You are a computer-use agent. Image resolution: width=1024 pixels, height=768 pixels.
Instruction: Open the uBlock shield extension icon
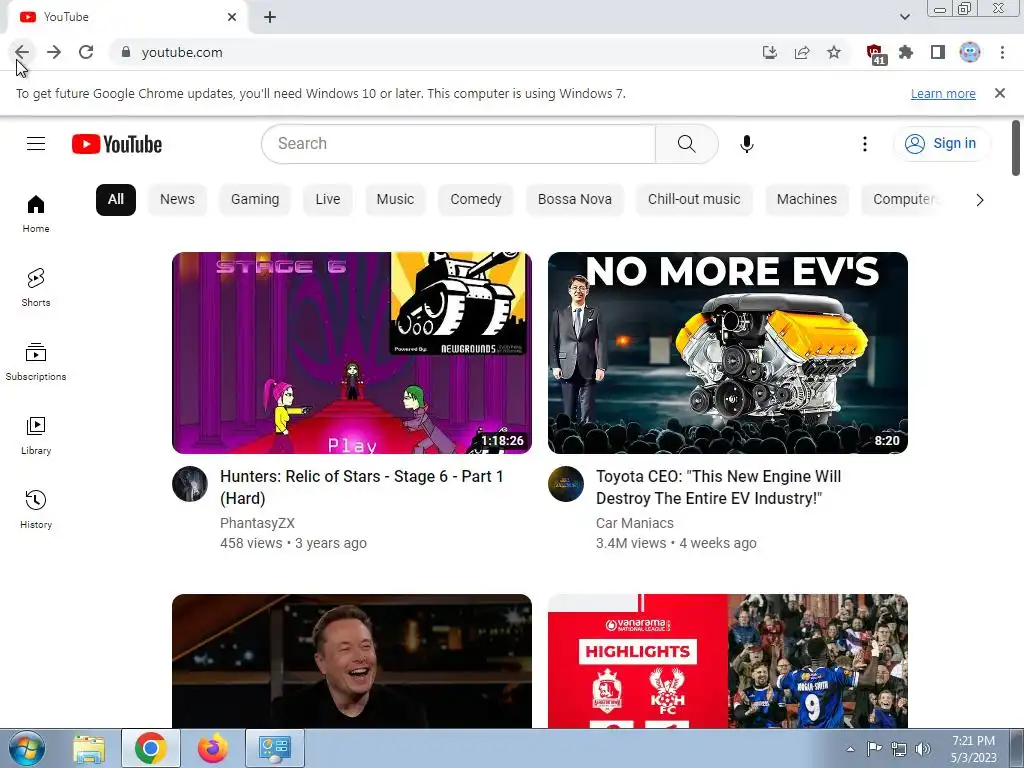click(x=875, y=54)
